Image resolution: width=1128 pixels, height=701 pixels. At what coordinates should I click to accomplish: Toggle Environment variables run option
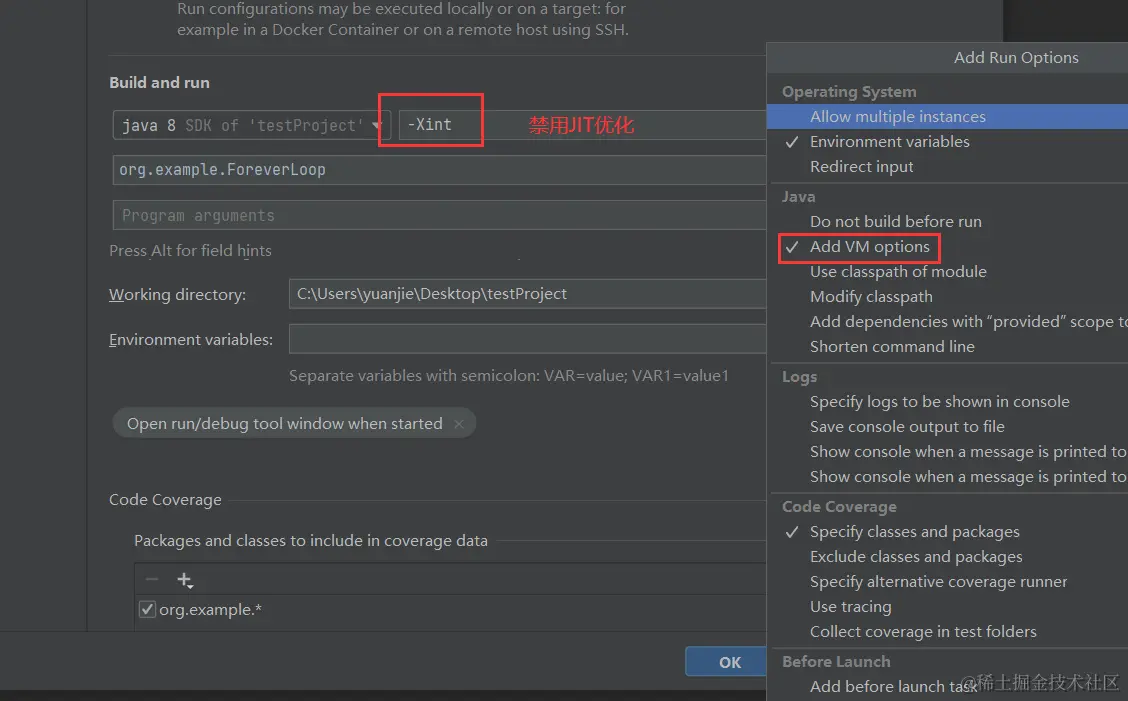pos(947,142)
